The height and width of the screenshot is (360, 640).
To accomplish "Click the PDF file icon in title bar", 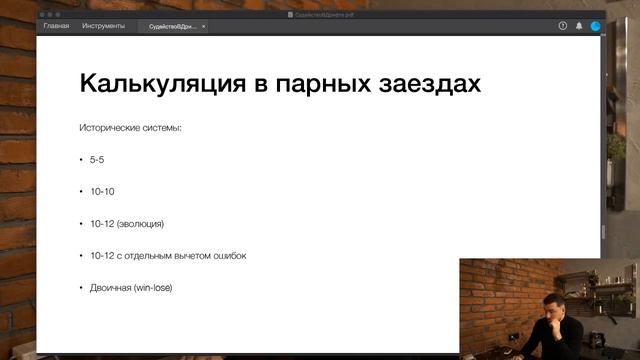I will [x=290, y=15].
